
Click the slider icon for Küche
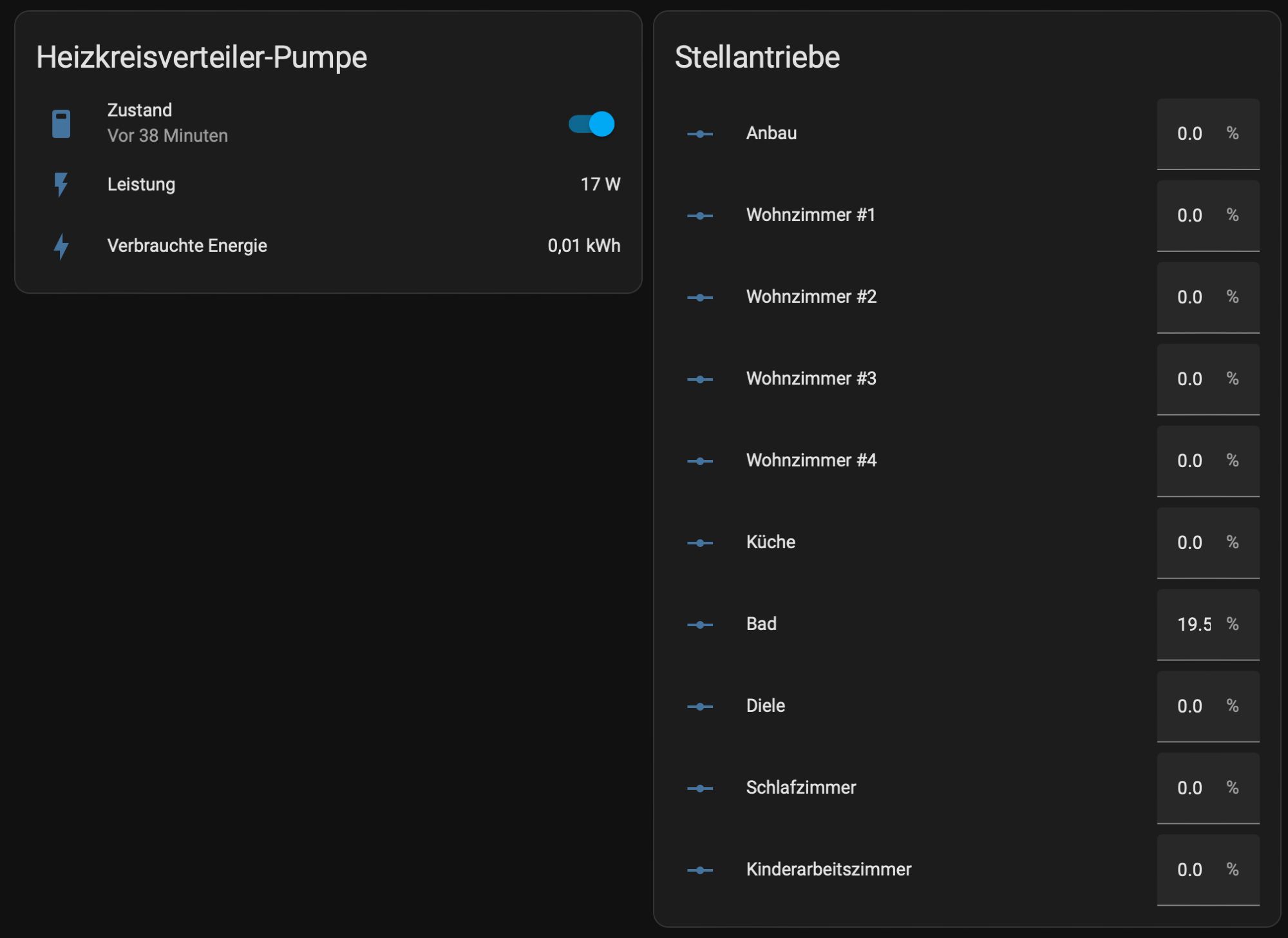click(700, 543)
